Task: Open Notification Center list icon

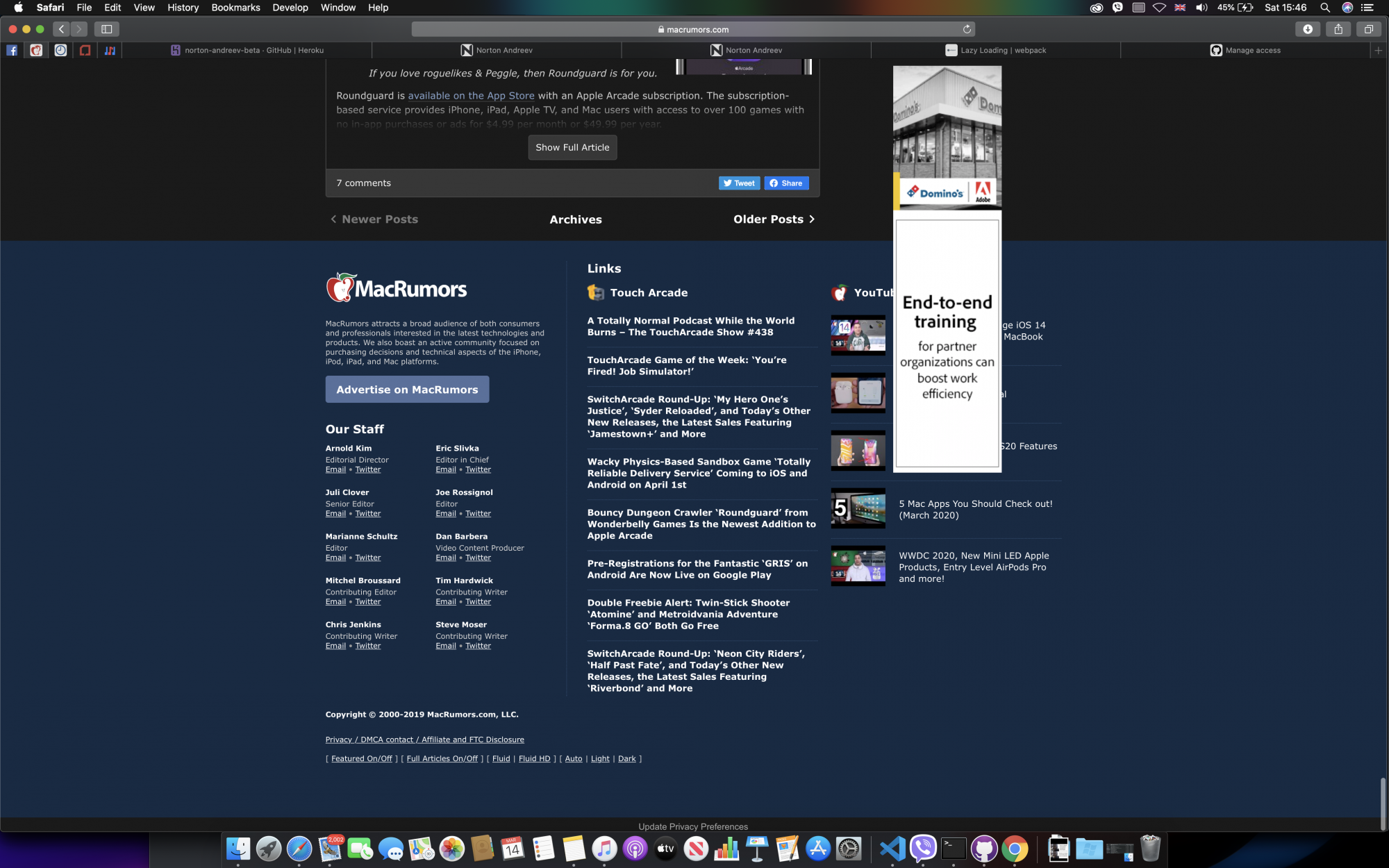Action: click(x=1367, y=8)
